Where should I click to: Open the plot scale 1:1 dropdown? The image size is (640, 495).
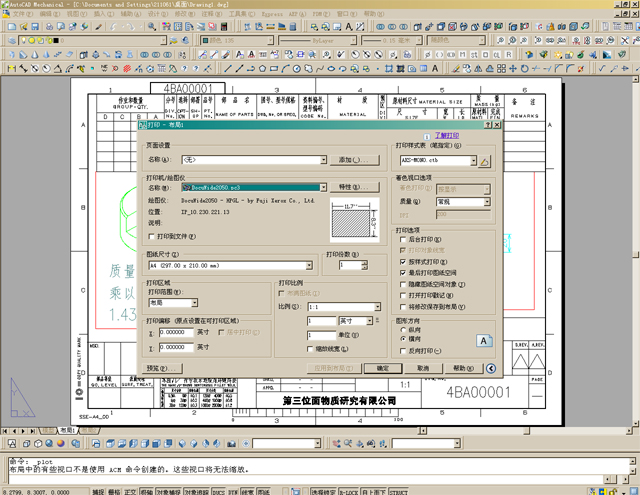tap(378, 306)
